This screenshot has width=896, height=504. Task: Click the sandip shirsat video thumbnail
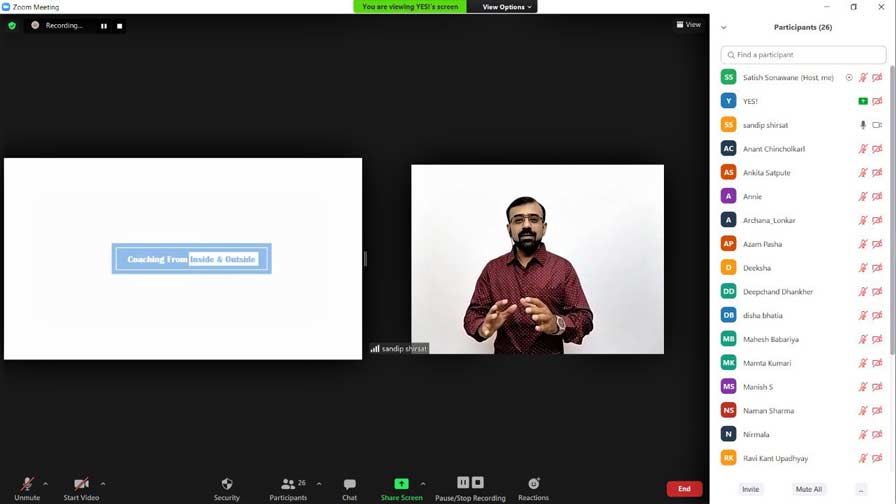click(537, 259)
